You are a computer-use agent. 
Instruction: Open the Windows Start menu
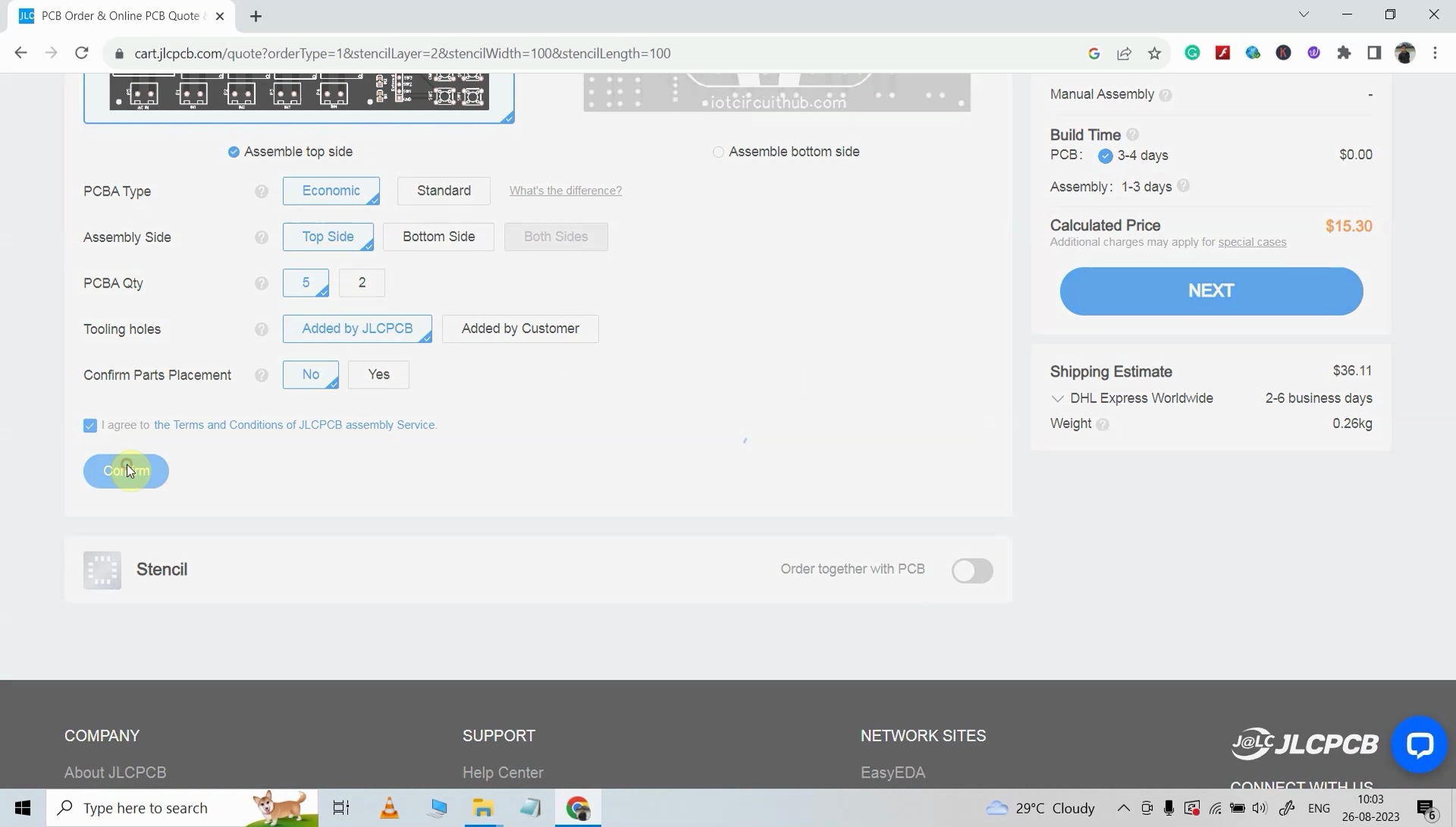point(22,807)
